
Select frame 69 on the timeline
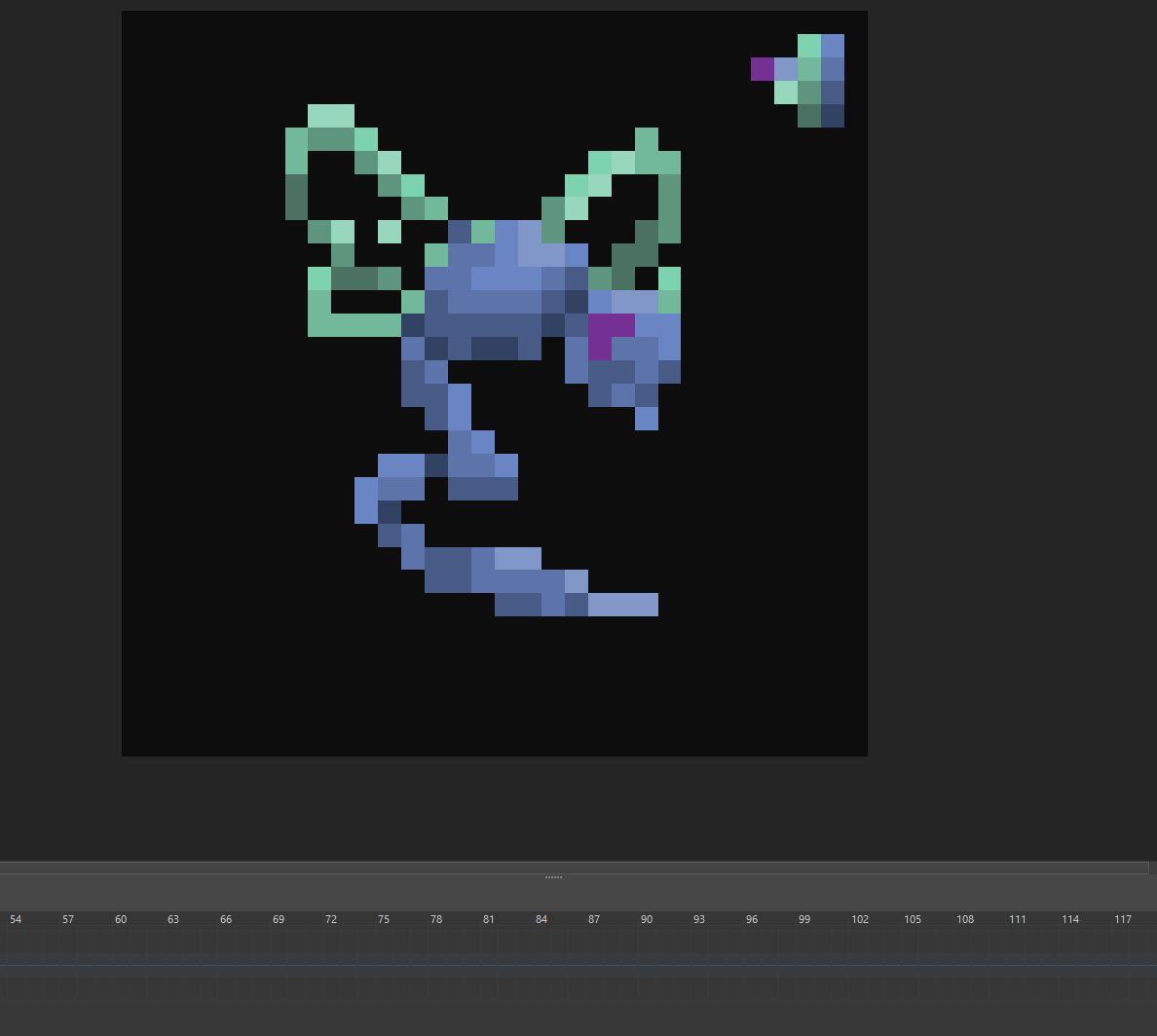coord(279,919)
